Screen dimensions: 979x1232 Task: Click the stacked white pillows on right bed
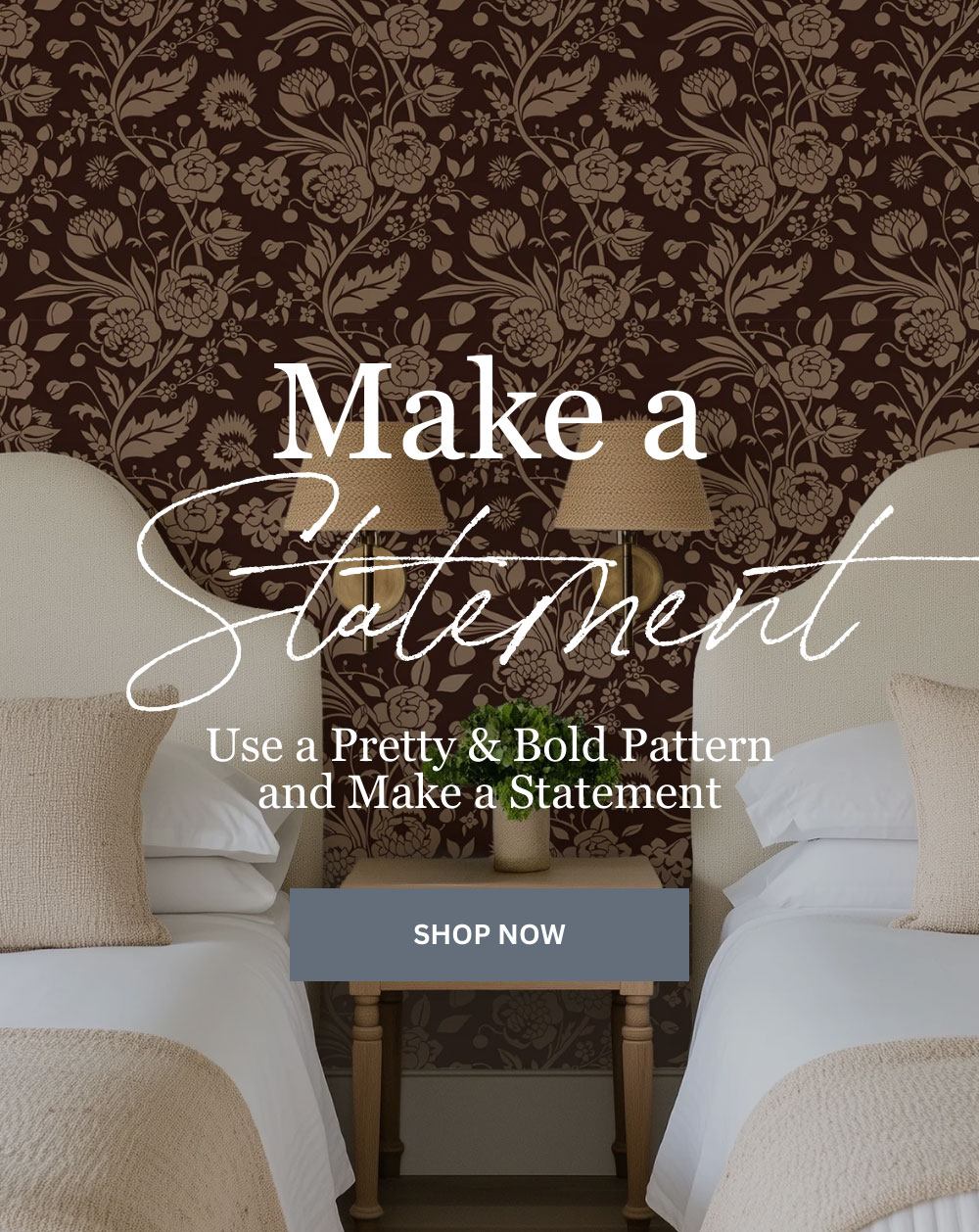(822, 818)
